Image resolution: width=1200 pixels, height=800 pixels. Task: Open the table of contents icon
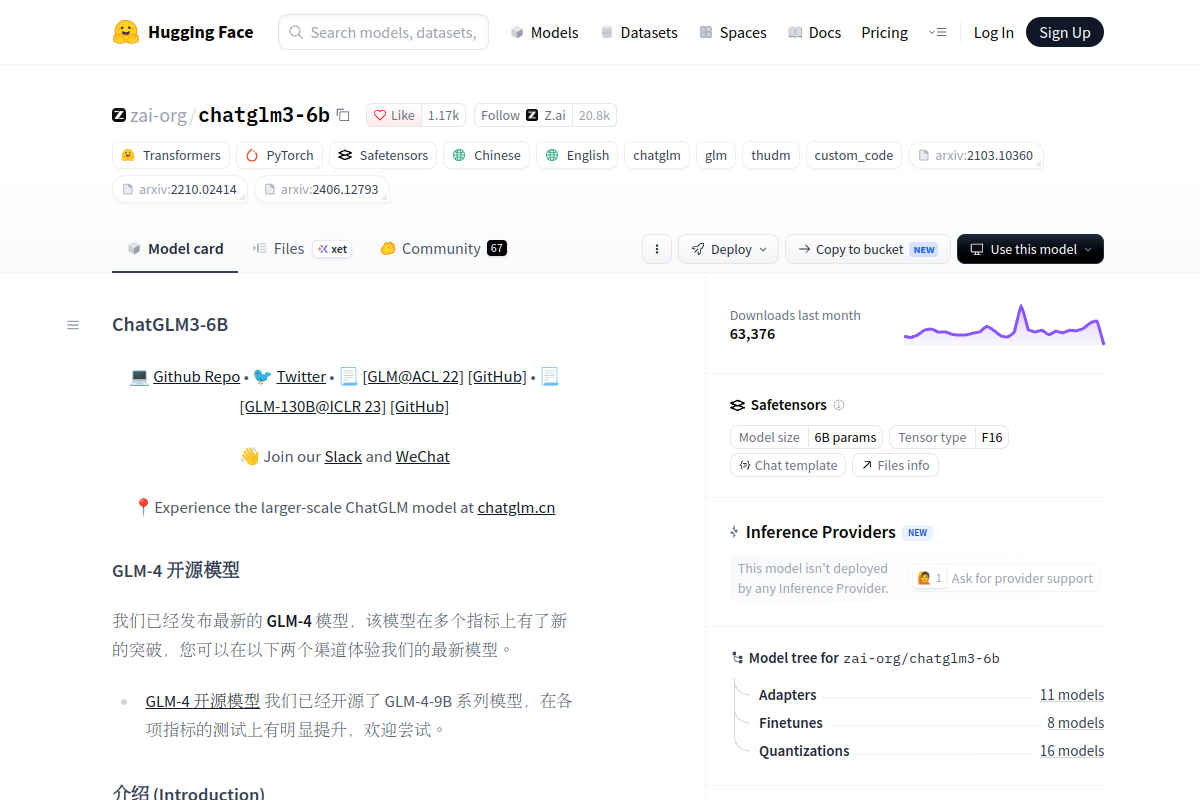coord(73,325)
